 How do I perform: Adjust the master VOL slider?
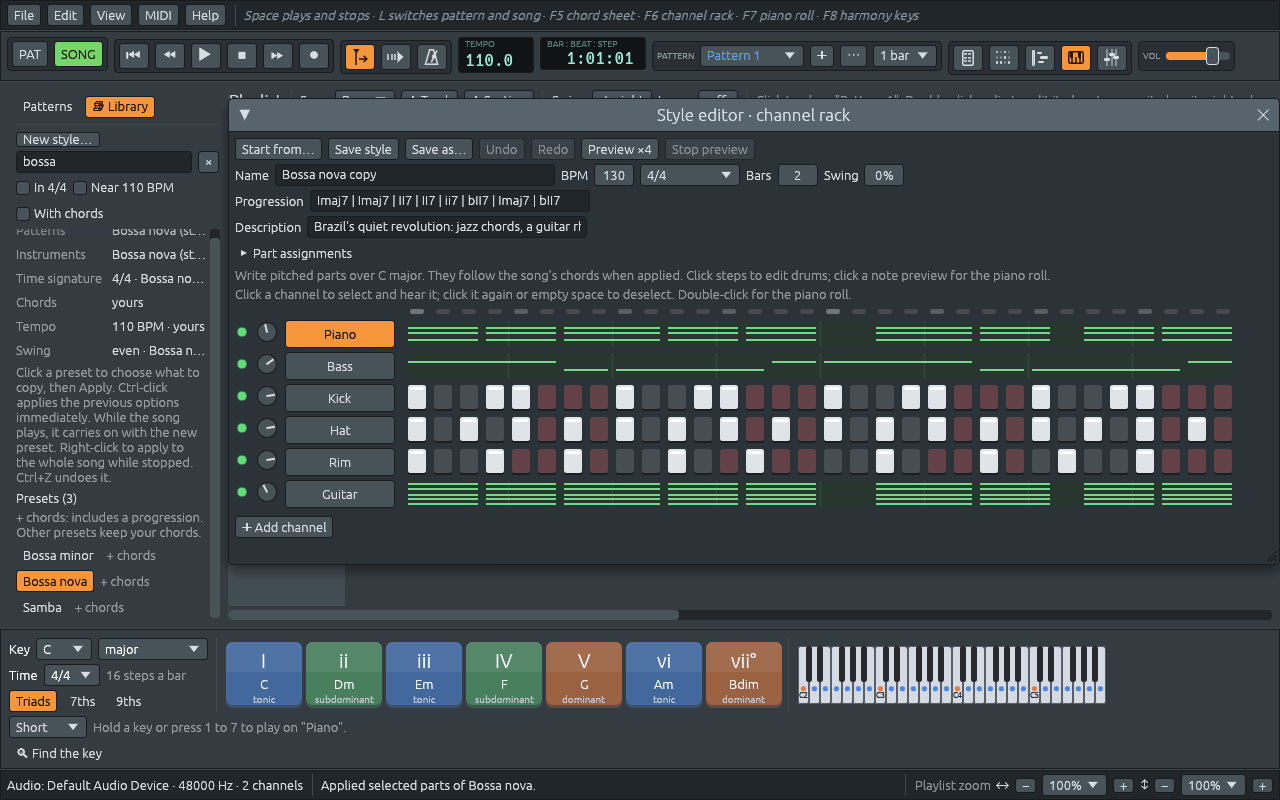[x=1196, y=57]
